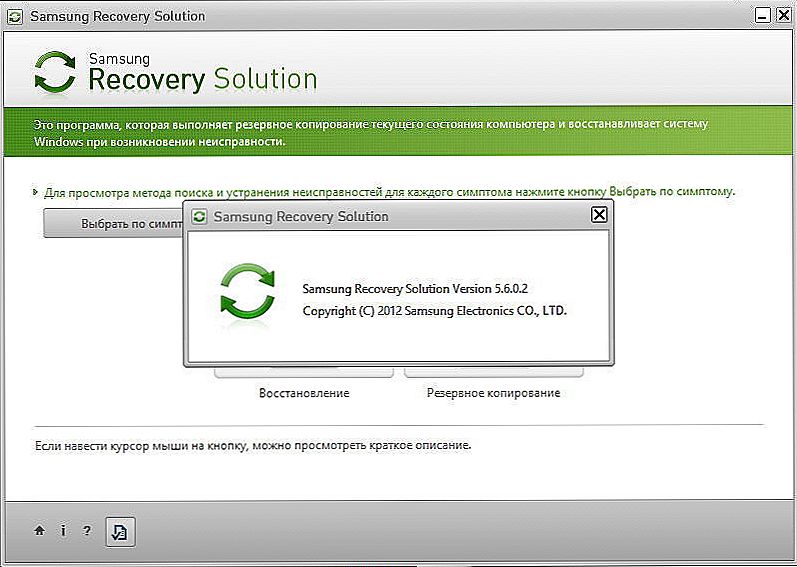The width and height of the screenshot is (797, 567).
Task: Click the arrow bullet before Для просмотра метода
Action: click(x=35, y=192)
